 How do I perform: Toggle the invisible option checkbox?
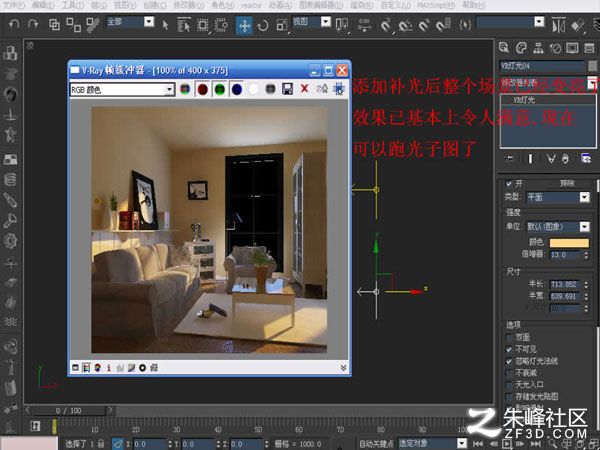(509, 349)
